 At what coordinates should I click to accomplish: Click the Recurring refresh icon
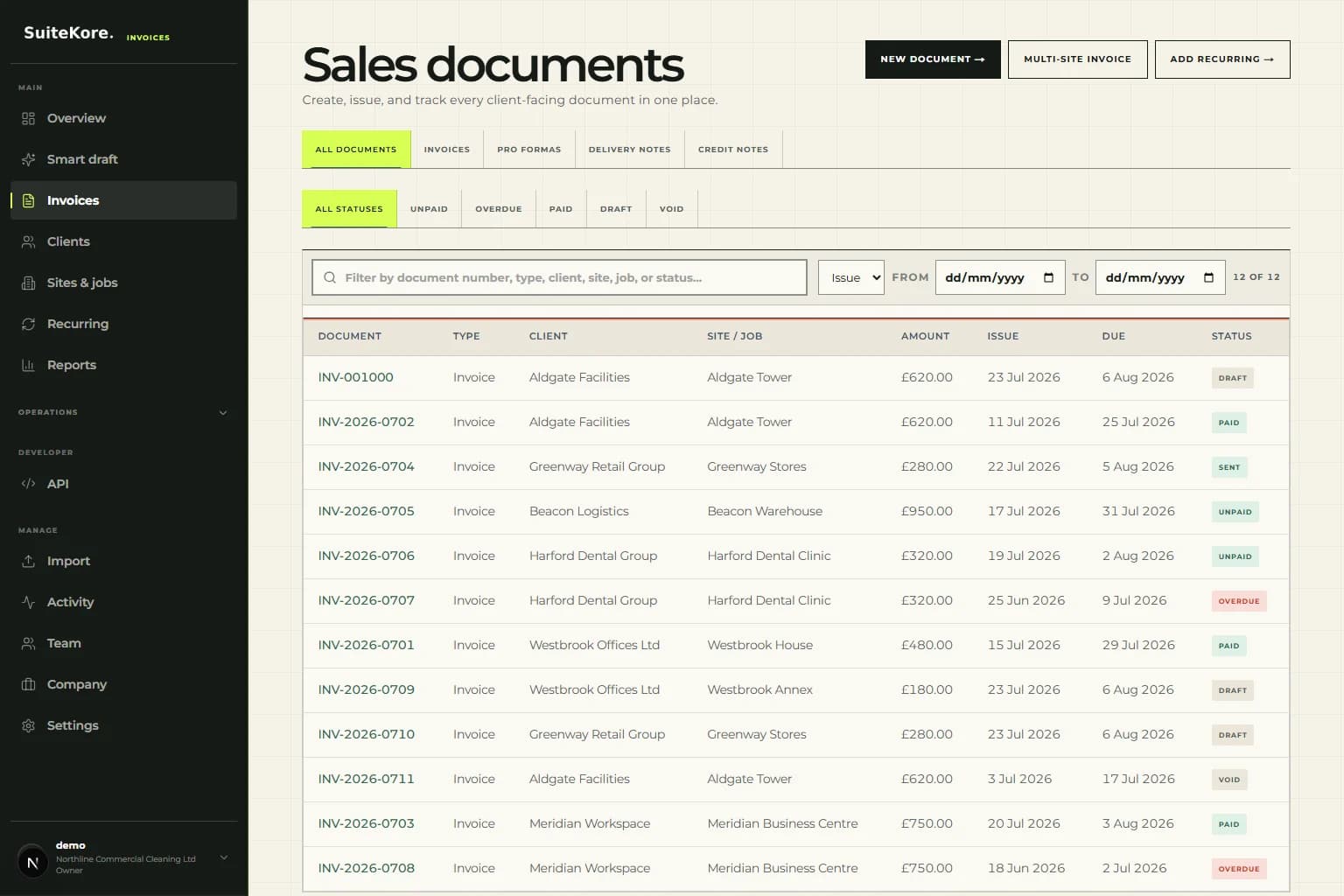[28, 324]
